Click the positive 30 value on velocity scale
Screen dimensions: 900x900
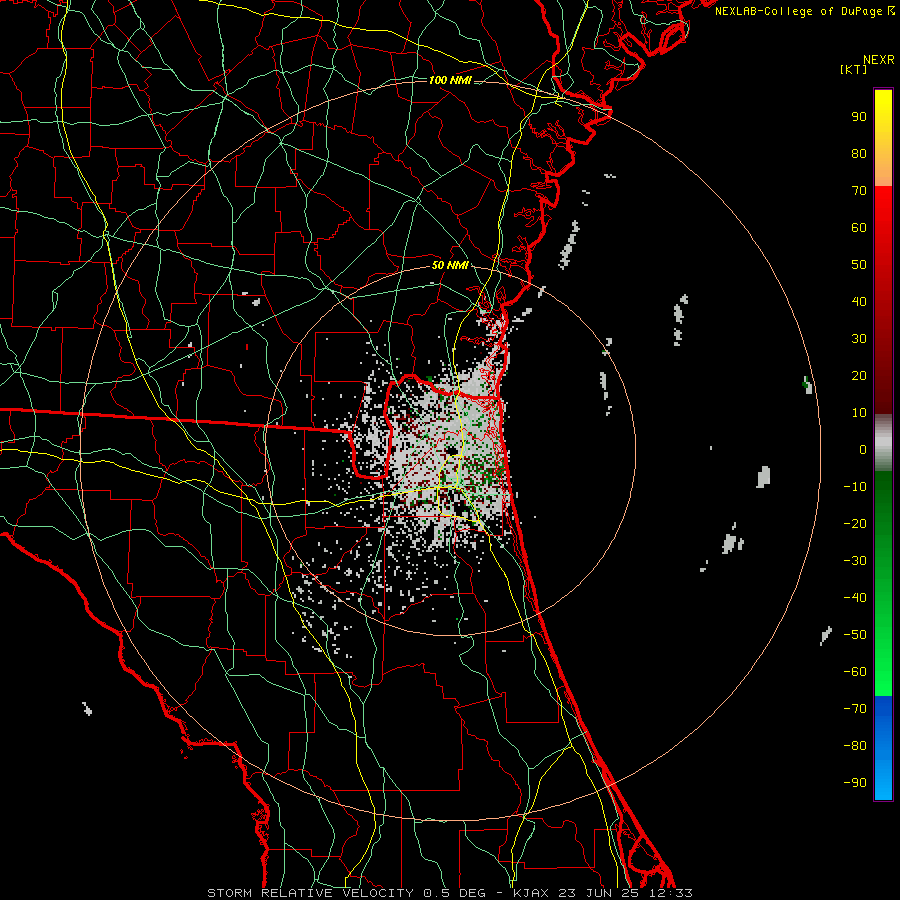859,339
